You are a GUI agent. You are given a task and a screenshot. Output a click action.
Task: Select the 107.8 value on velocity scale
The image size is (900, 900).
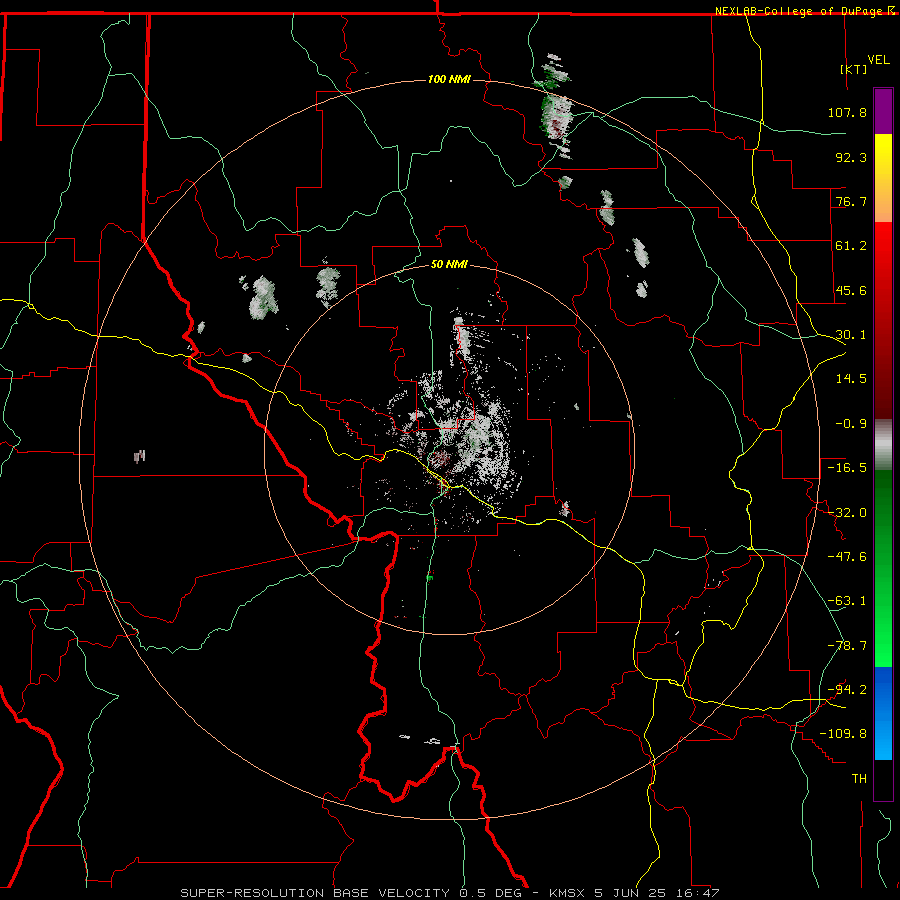pos(847,112)
